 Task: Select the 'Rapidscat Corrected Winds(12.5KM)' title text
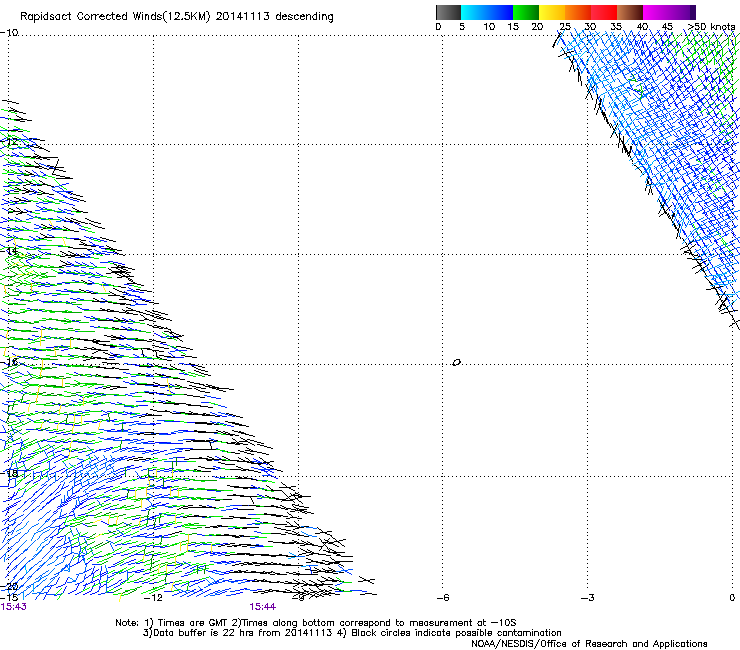(115, 17)
